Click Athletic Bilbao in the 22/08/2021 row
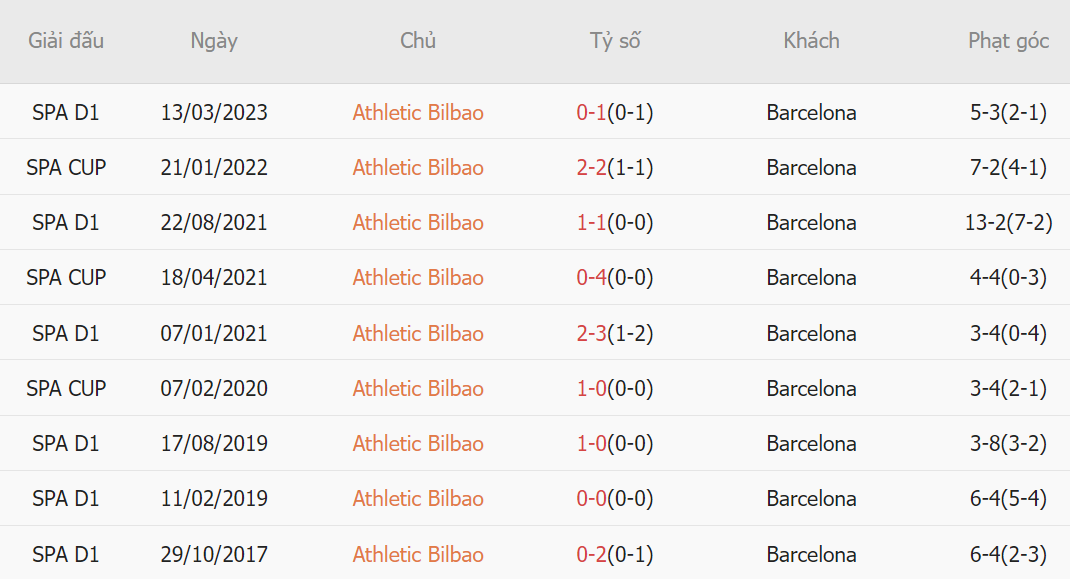Screen dimensions: 1070x579 click(x=418, y=223)
